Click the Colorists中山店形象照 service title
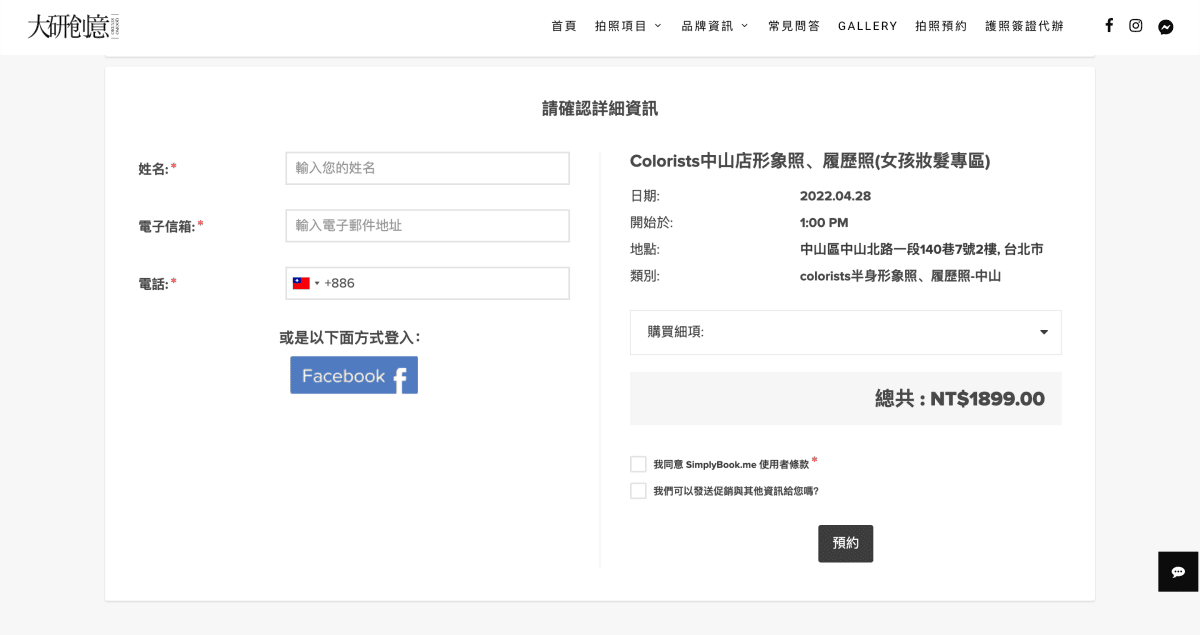 coord(810,161)
